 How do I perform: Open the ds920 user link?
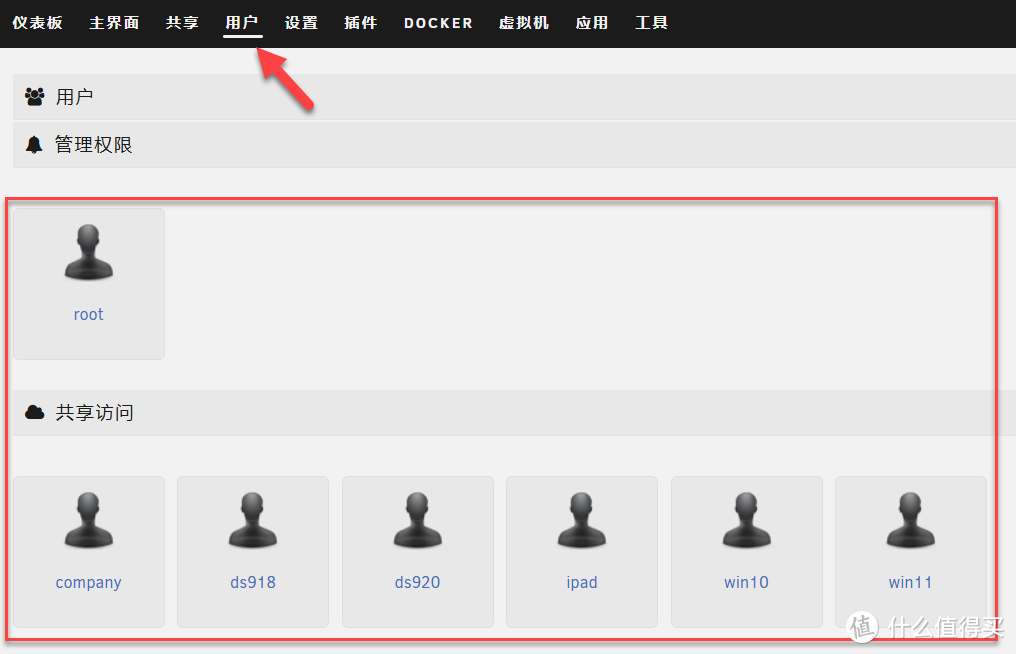click(417, 582)
